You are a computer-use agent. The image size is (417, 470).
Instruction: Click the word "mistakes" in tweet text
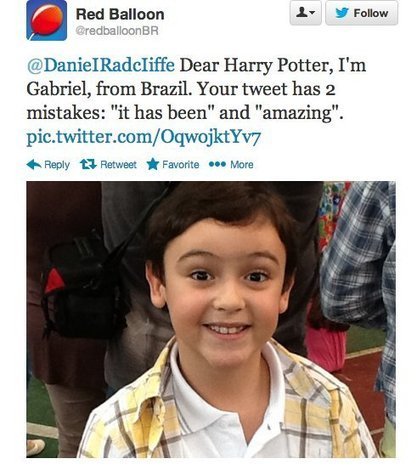[x=63, y=113]
